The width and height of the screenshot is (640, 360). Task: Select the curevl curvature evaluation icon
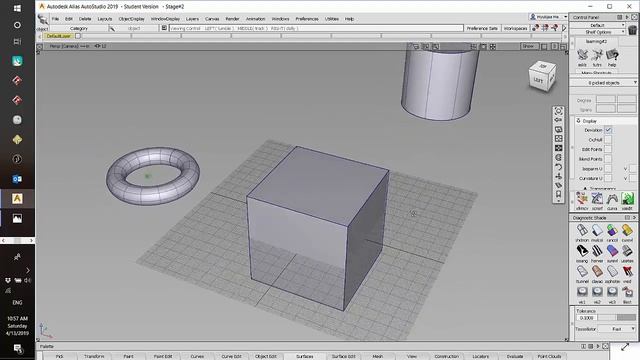tap(627, 231)
